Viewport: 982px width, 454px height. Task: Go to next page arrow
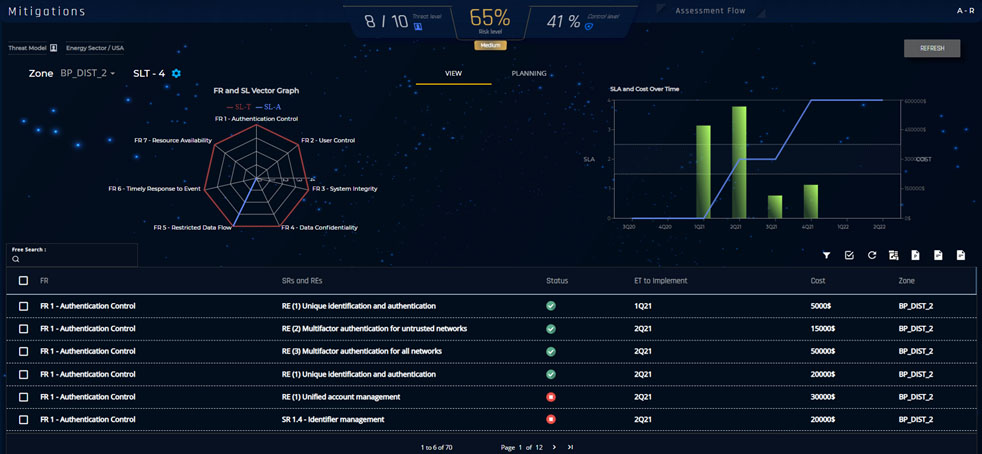pos(554,446)
